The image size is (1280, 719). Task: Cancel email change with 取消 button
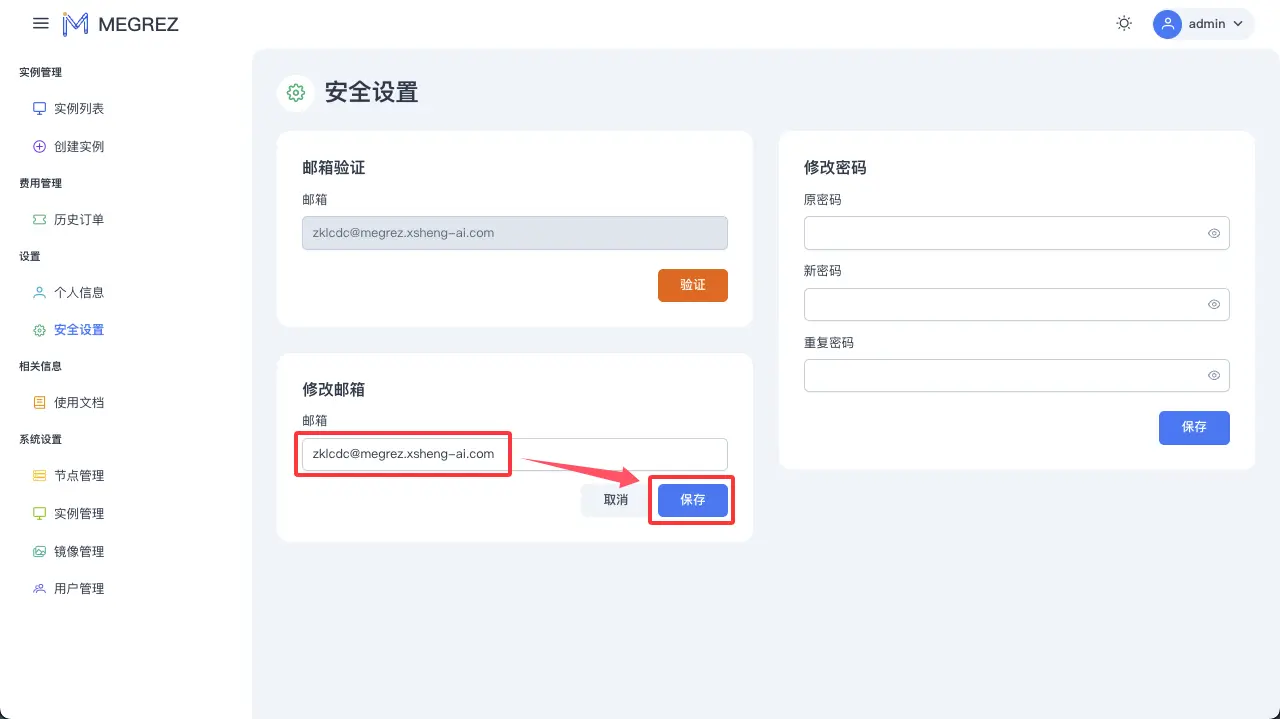[x=614, y=499]
